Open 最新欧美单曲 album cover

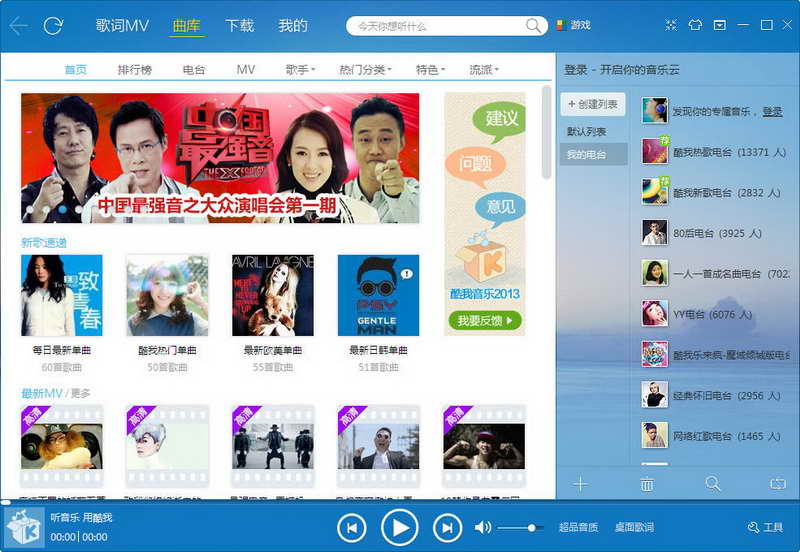tap(273, 295)
